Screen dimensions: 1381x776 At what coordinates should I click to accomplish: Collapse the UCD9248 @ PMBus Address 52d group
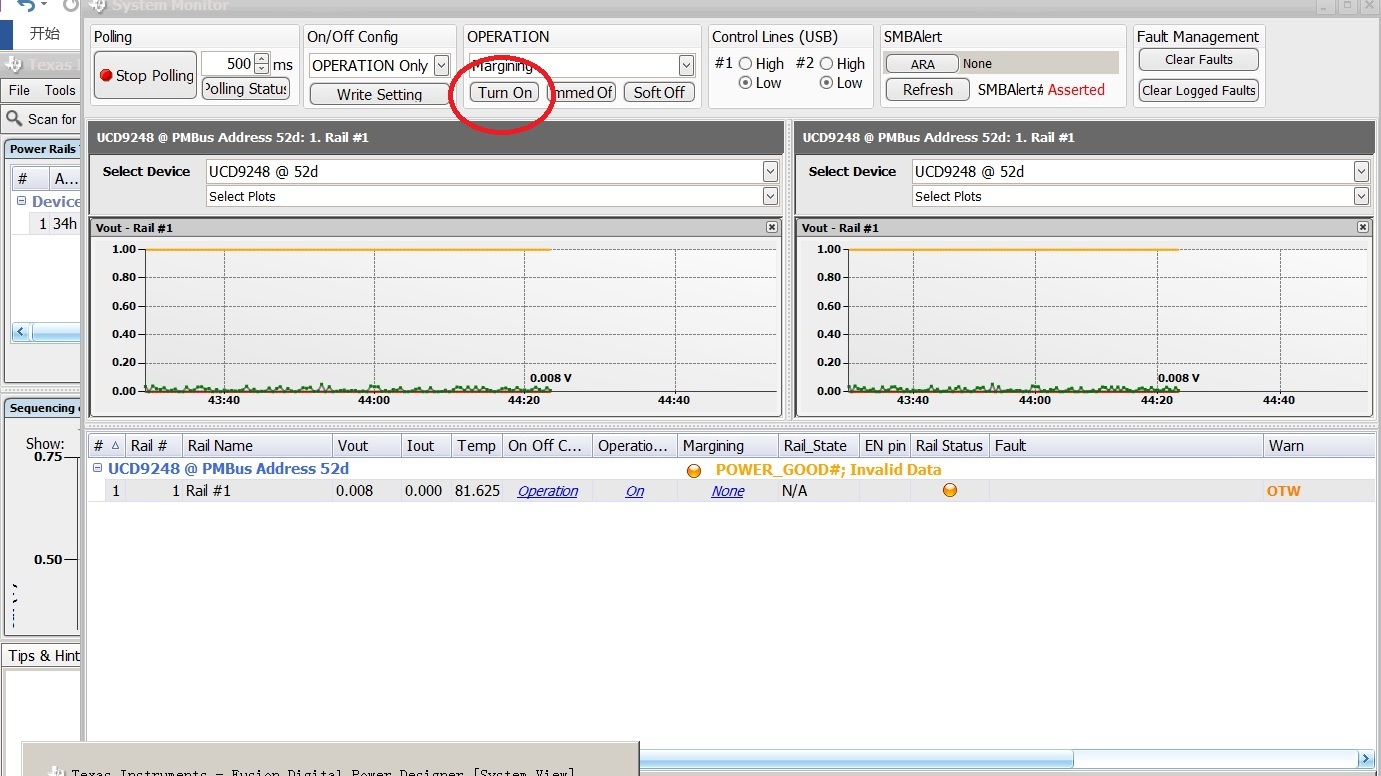coord(98,468)
